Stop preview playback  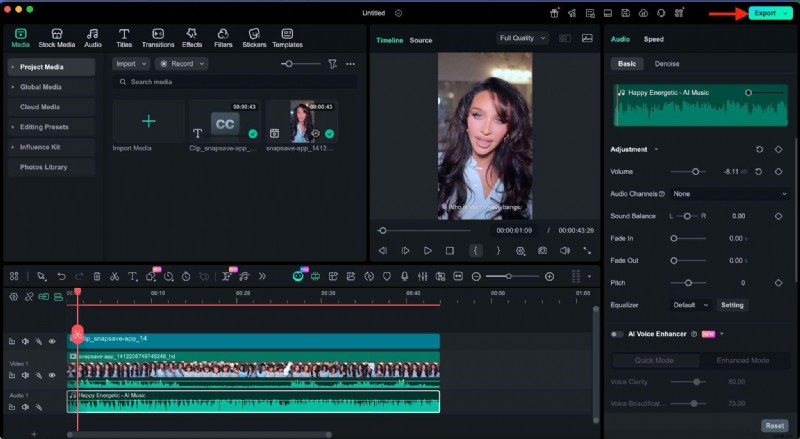(449, 251)
